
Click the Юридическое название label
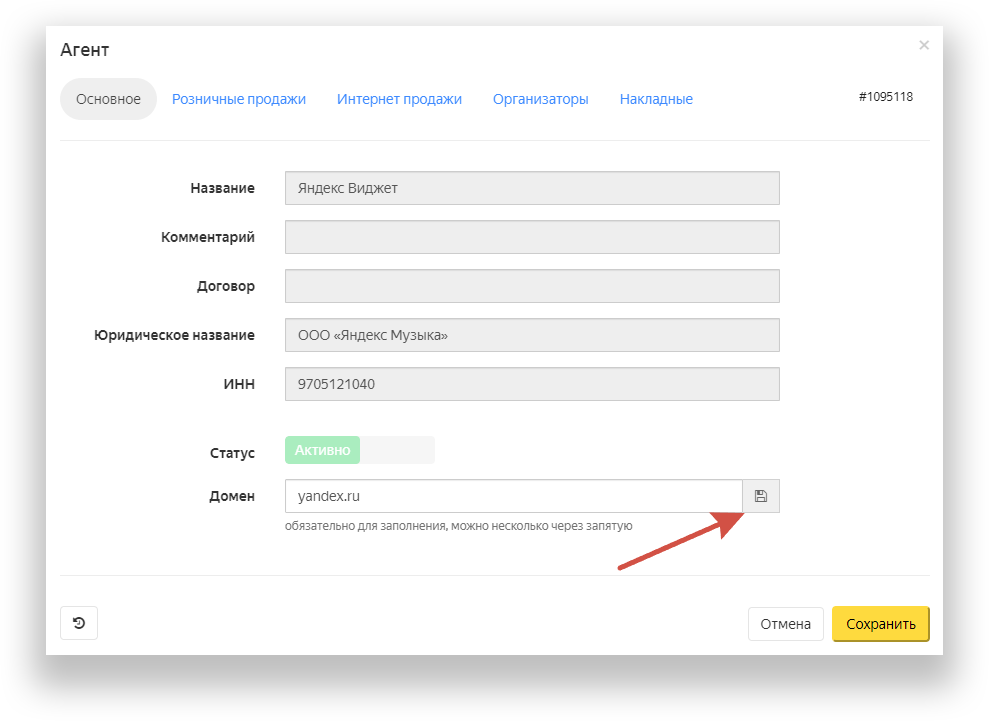[x=174, y=335]
